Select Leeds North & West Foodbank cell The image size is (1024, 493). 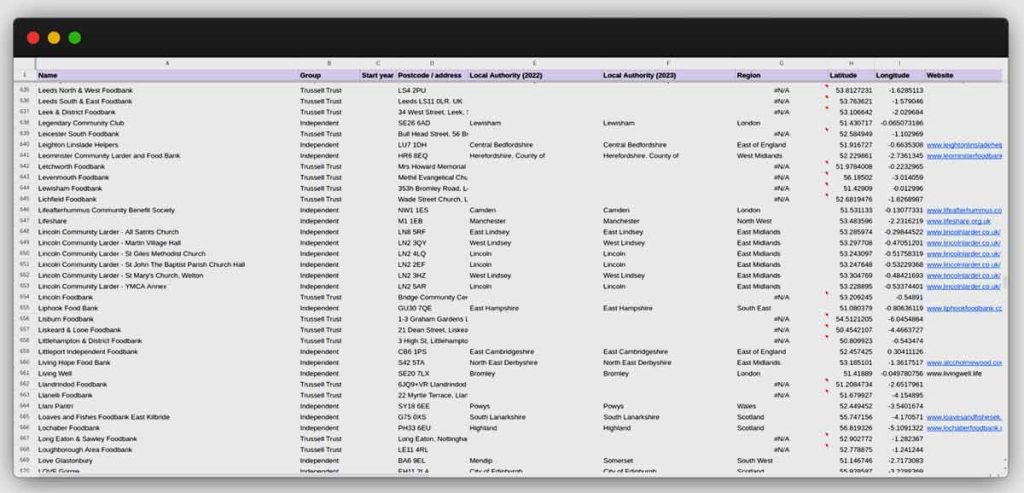tap(167, 90)
